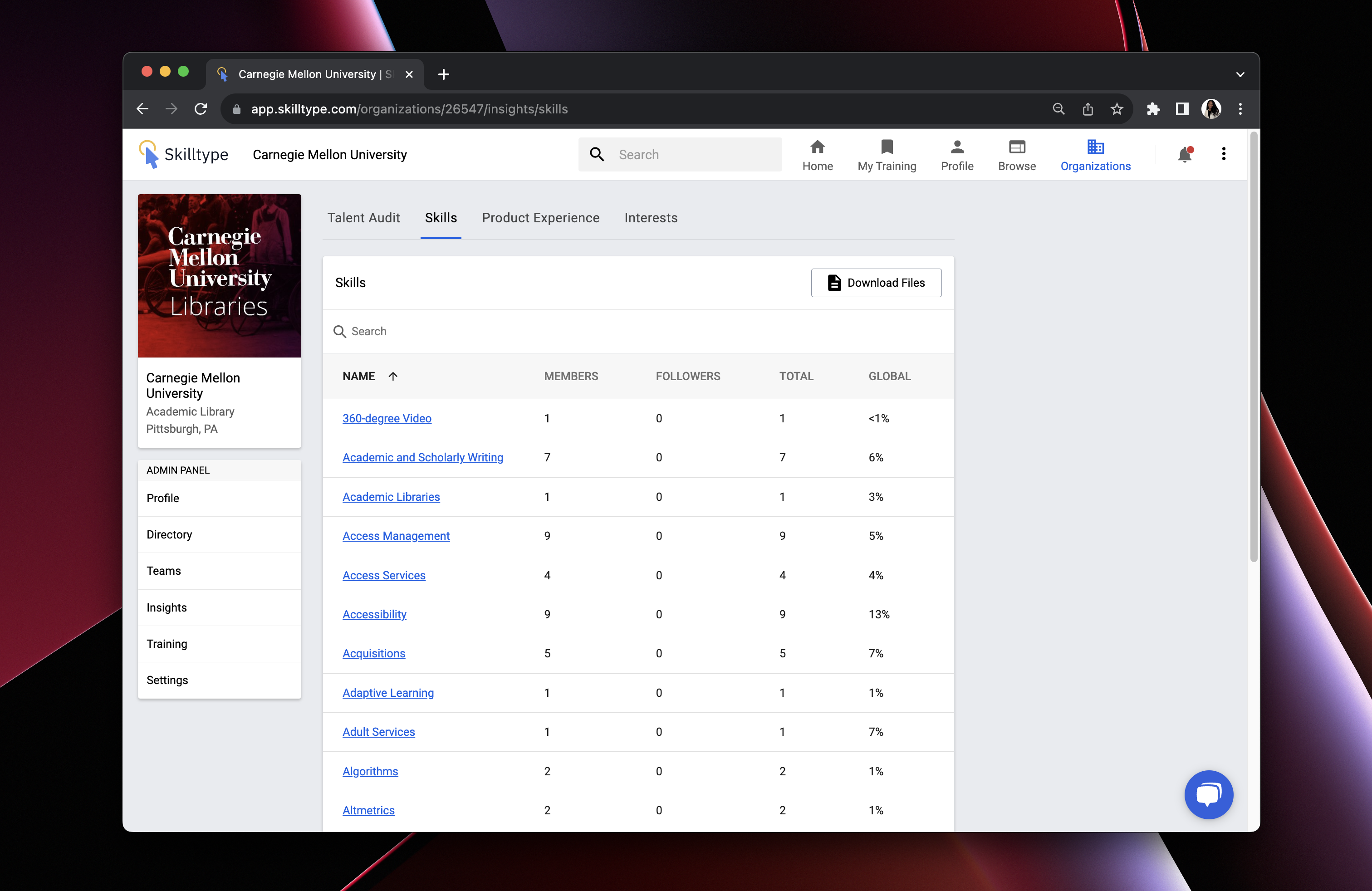1372x891 pixels.
Task: Open the chat support bubble
Action: point(1208,794)
